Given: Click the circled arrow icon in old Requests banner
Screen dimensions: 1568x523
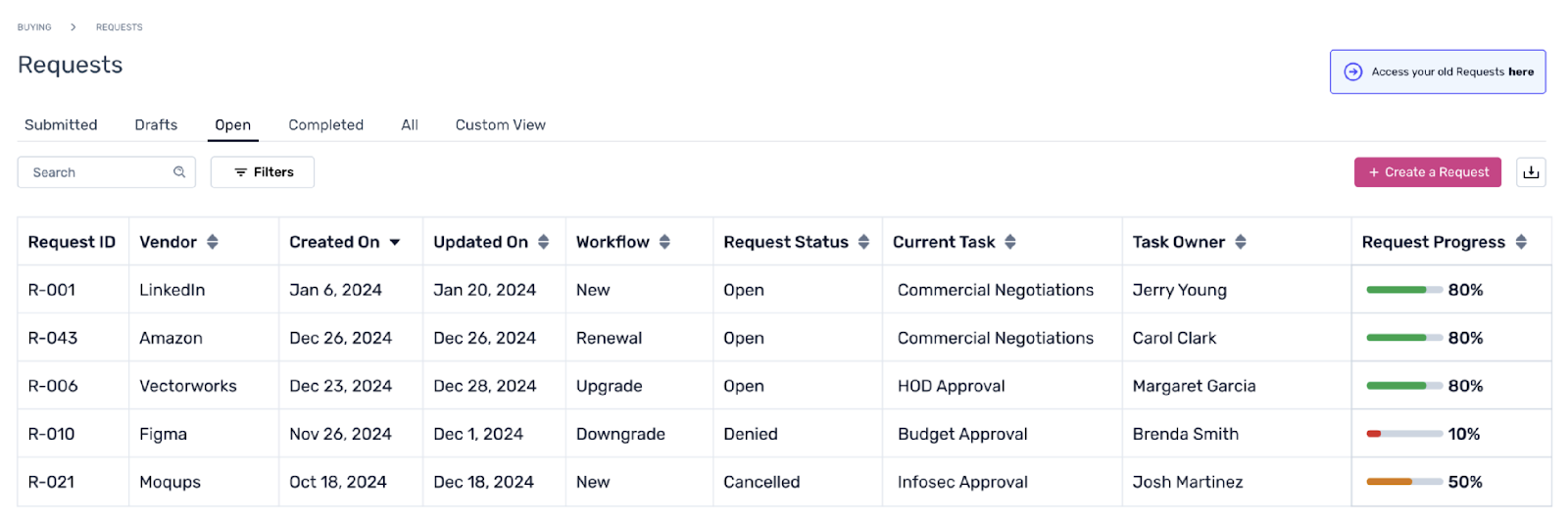Looking at the screenshot, I should coord(1353,71).
